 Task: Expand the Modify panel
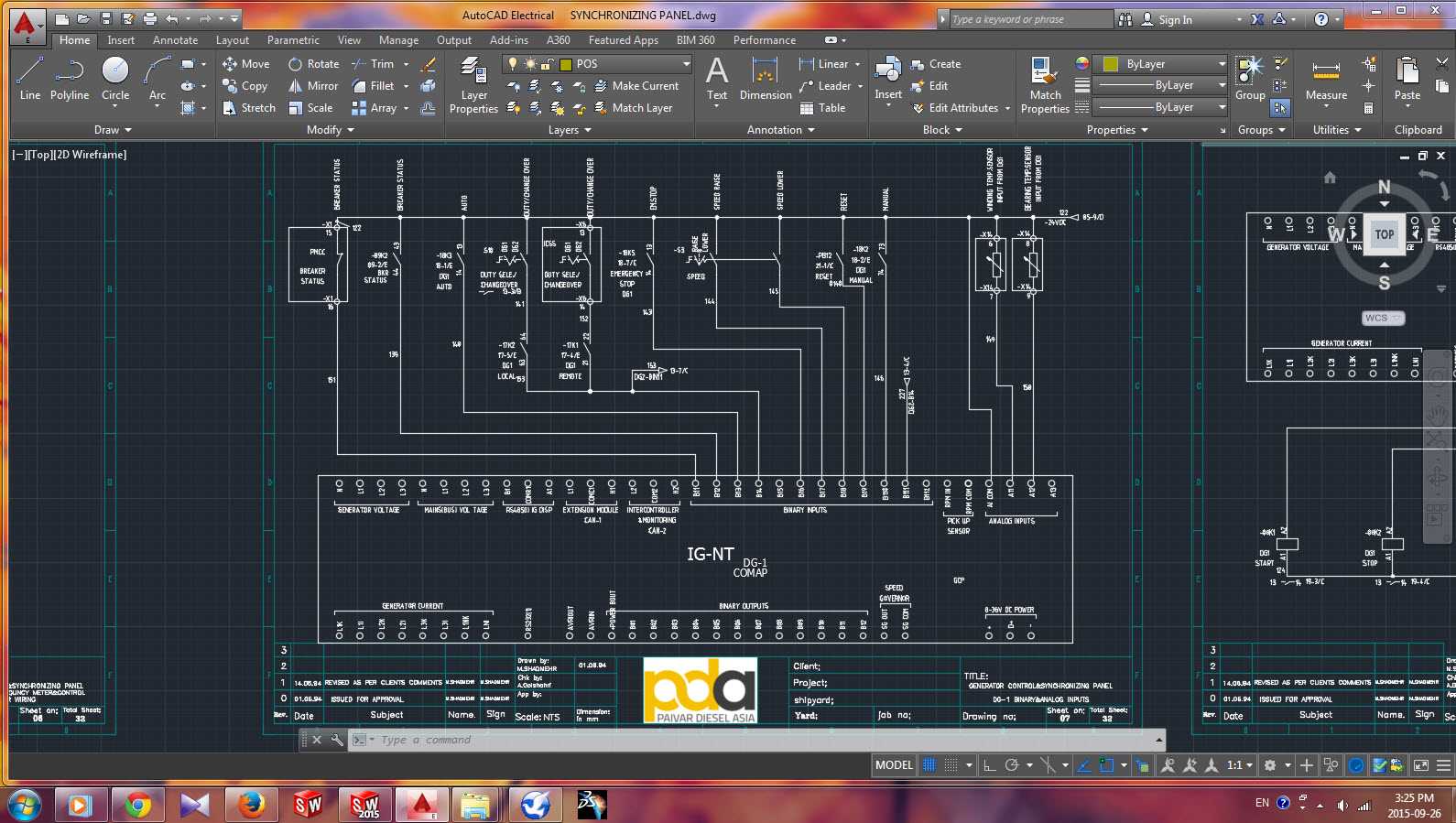(331, 130)
